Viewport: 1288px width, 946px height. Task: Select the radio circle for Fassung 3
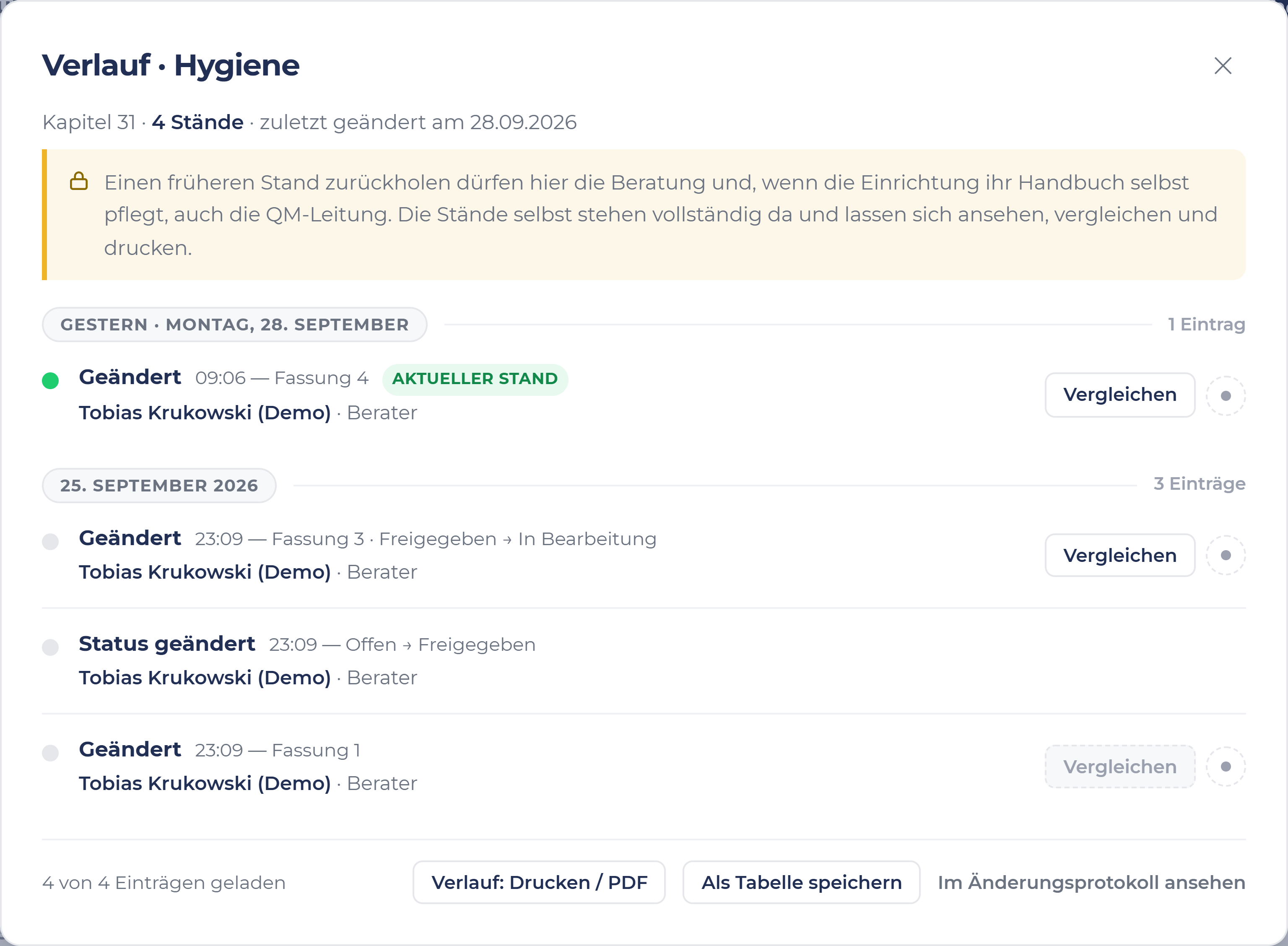[1226, 556]
